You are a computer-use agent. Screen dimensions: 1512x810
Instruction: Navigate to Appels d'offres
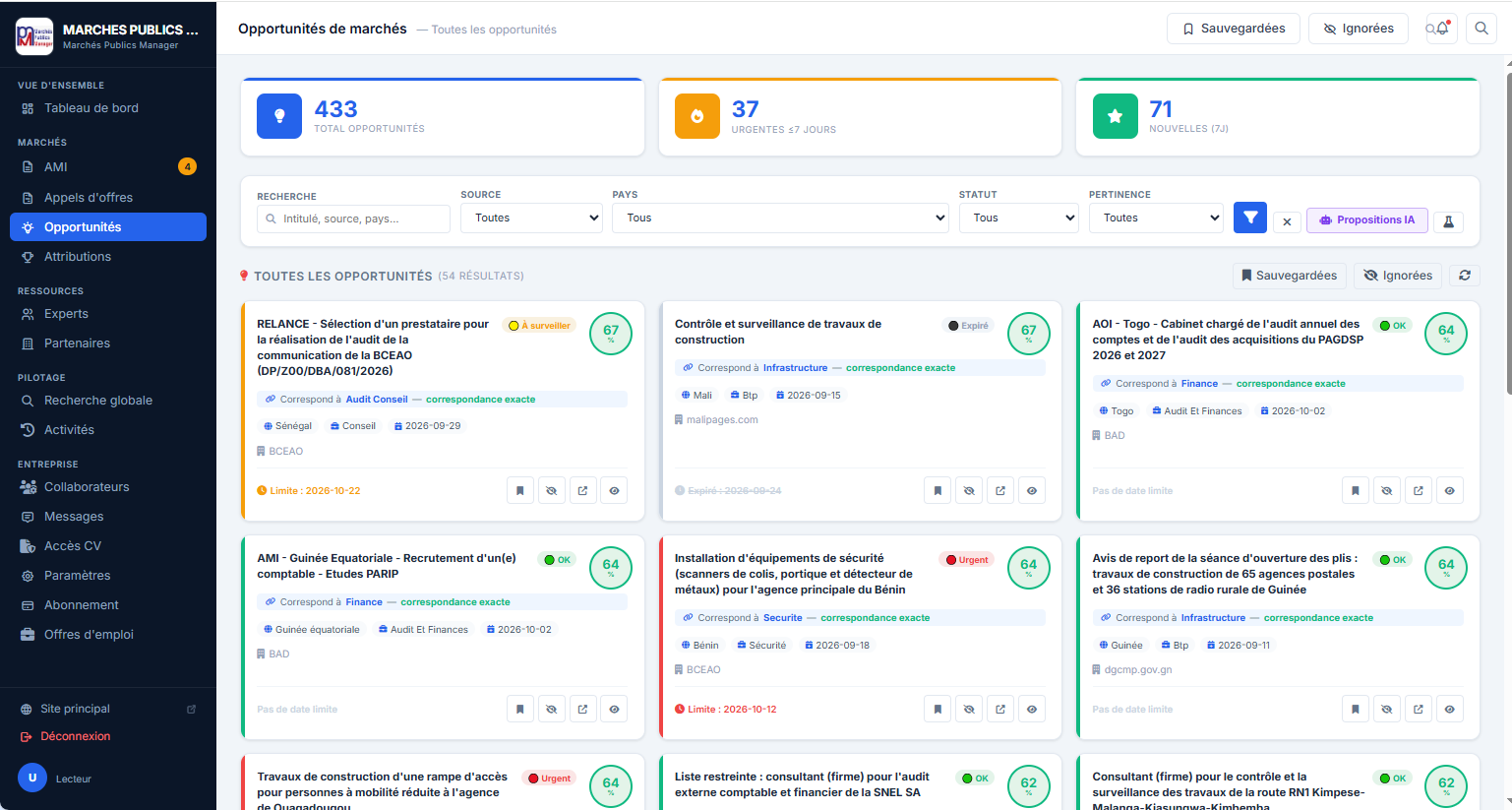108,197
